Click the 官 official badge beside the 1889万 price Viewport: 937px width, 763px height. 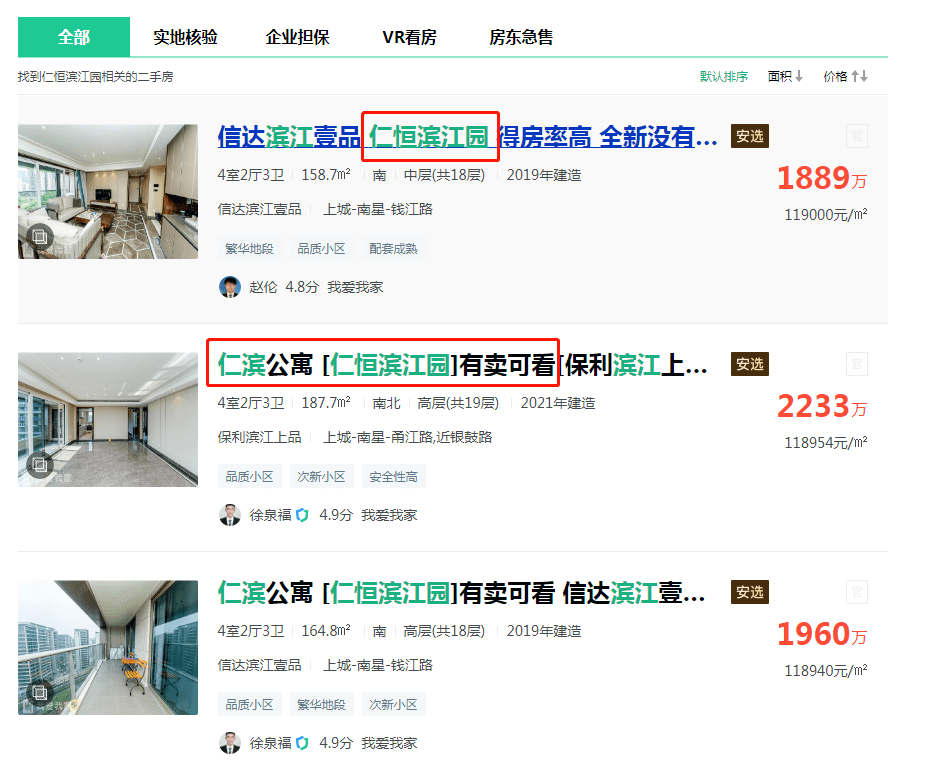tap(857, 136)
